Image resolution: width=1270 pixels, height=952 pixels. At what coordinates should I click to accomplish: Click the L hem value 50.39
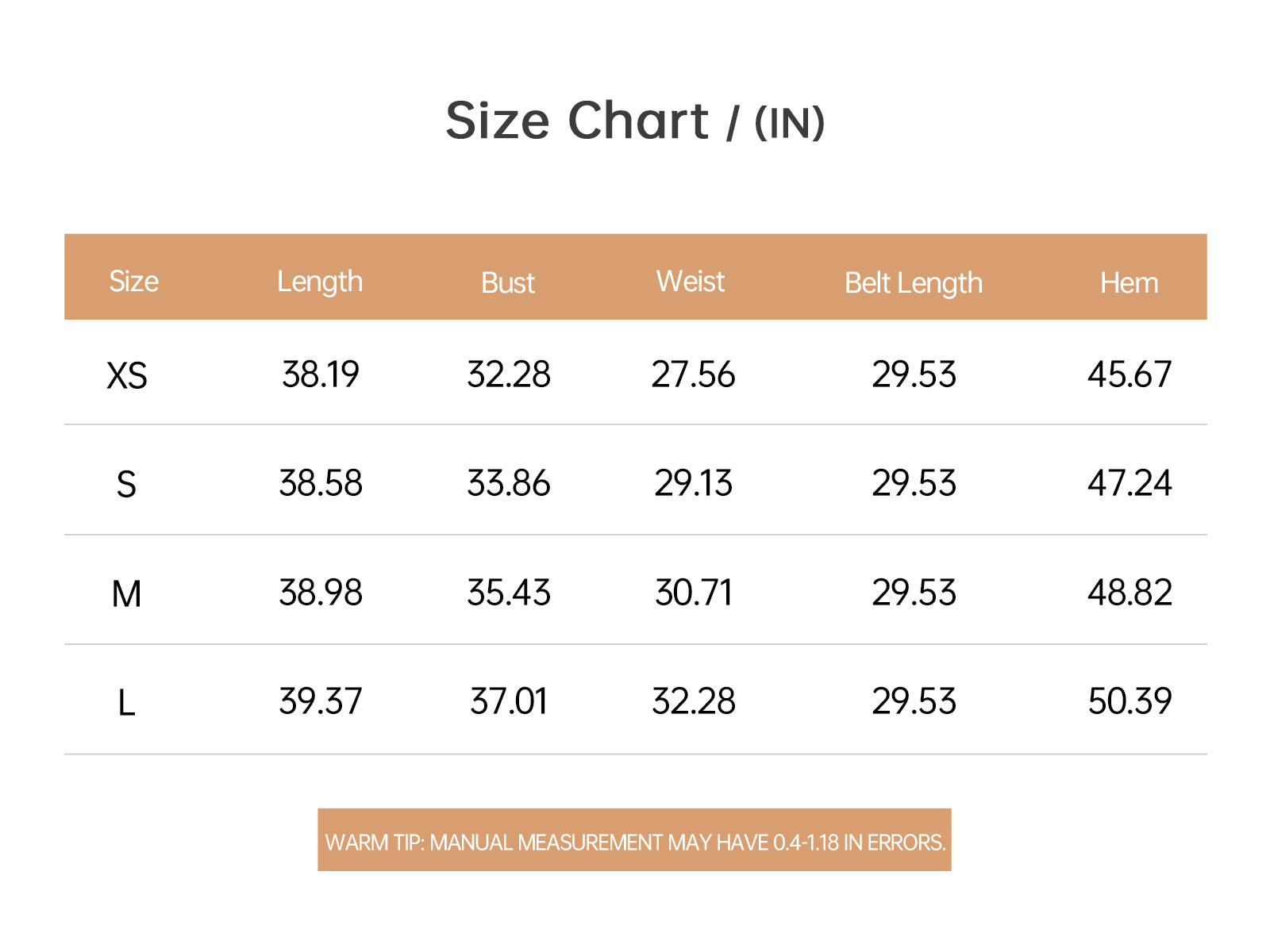[x=1130, y=702]
